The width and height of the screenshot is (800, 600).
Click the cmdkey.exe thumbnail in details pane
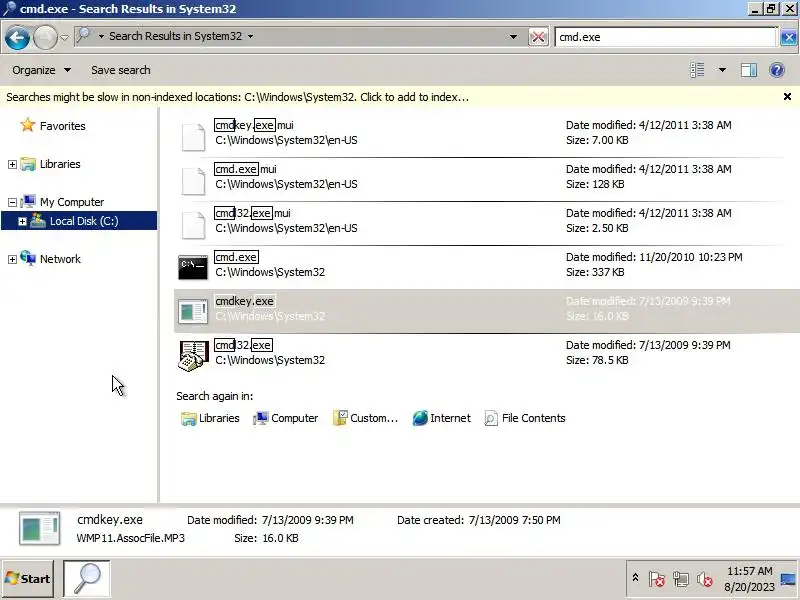point(40,528)
